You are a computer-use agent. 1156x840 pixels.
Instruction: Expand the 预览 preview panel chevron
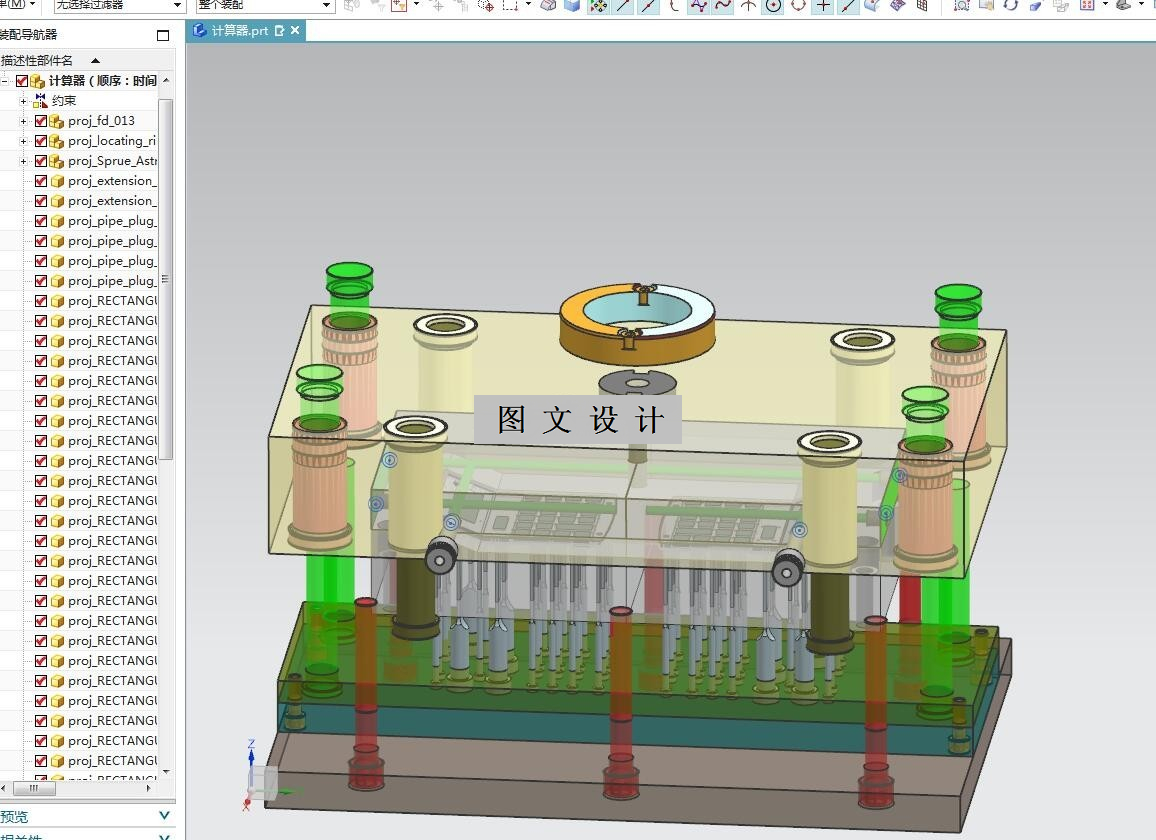tap(164, 816)
